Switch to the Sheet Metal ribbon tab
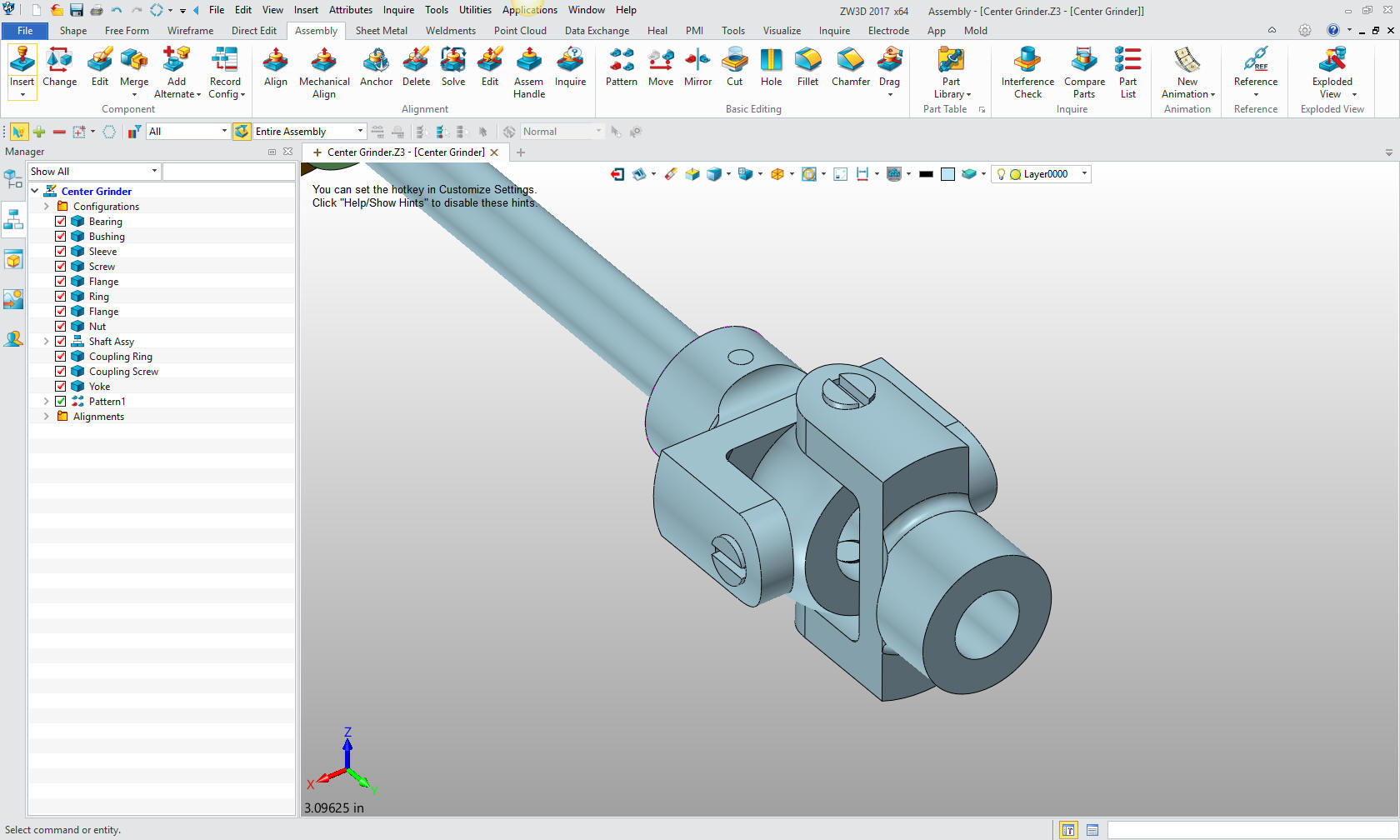 tap(382, 31)
